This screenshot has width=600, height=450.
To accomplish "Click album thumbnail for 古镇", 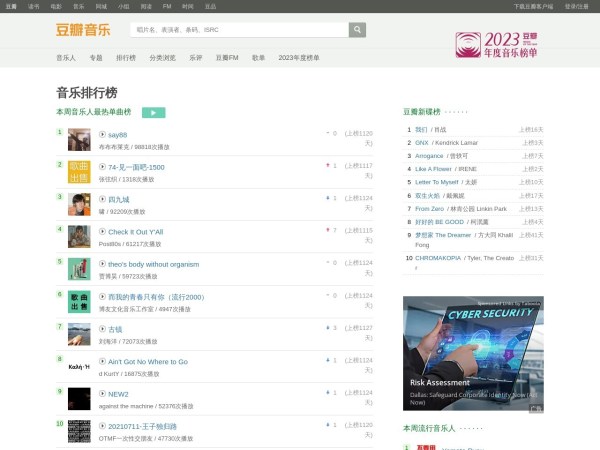I will (x=79, y=334).
